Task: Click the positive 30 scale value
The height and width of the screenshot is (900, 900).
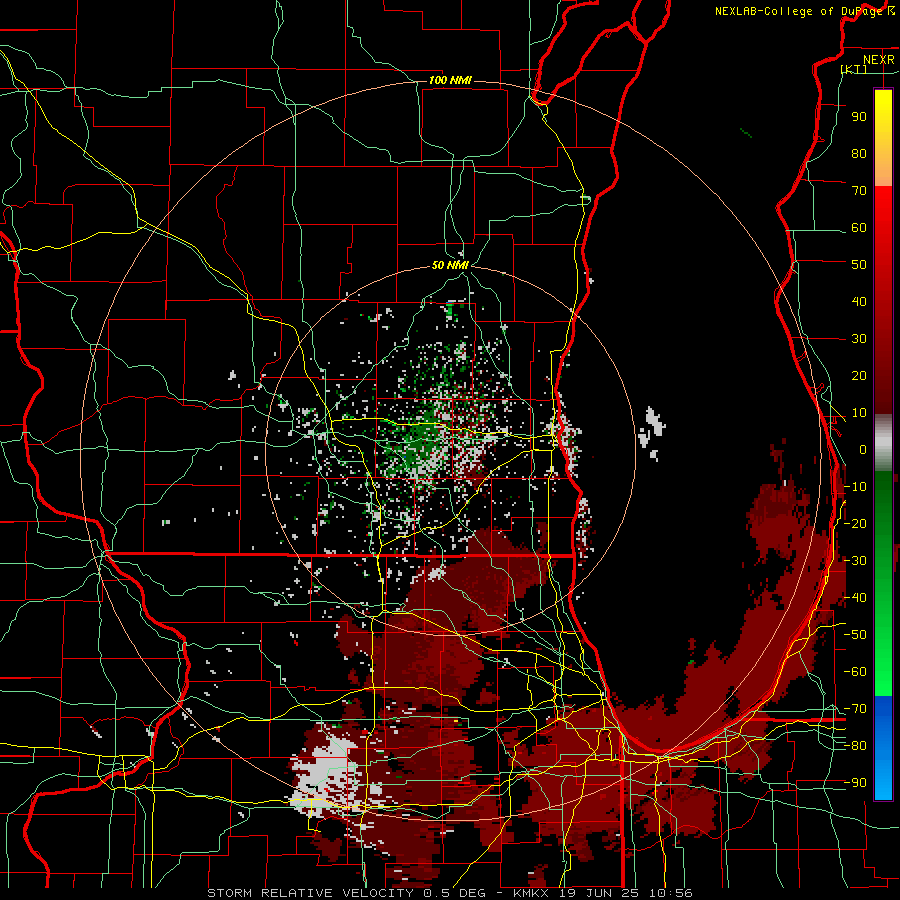Action: (859, 339)
